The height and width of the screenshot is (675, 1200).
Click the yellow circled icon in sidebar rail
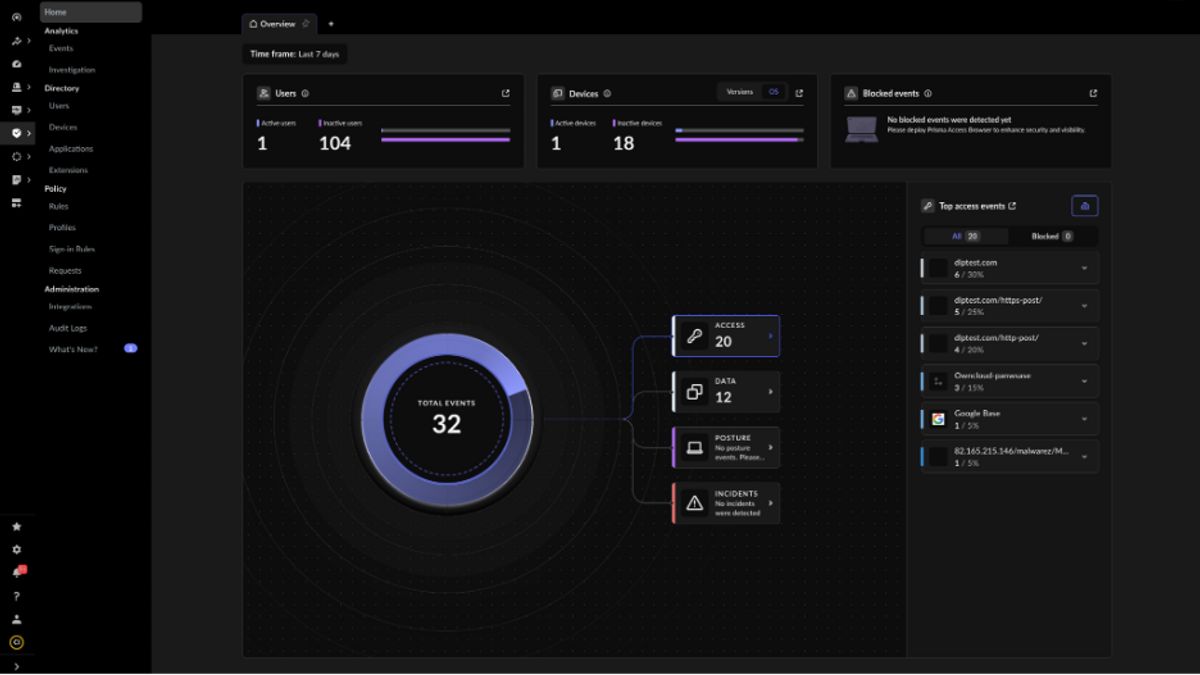(x=16, y=643)
